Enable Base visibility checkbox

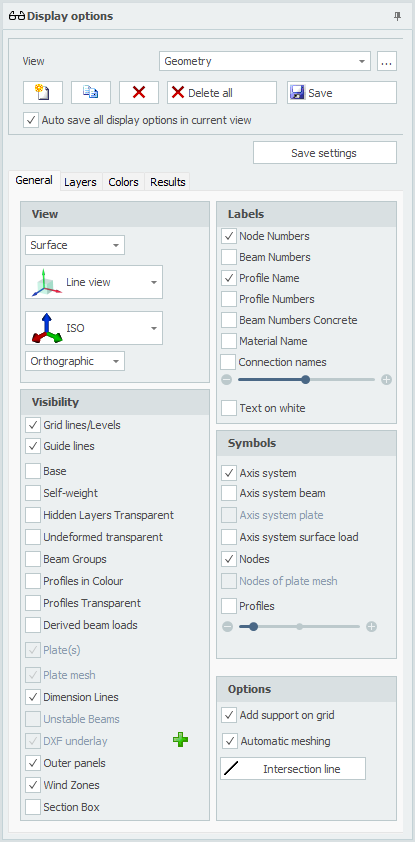(33, 471)
